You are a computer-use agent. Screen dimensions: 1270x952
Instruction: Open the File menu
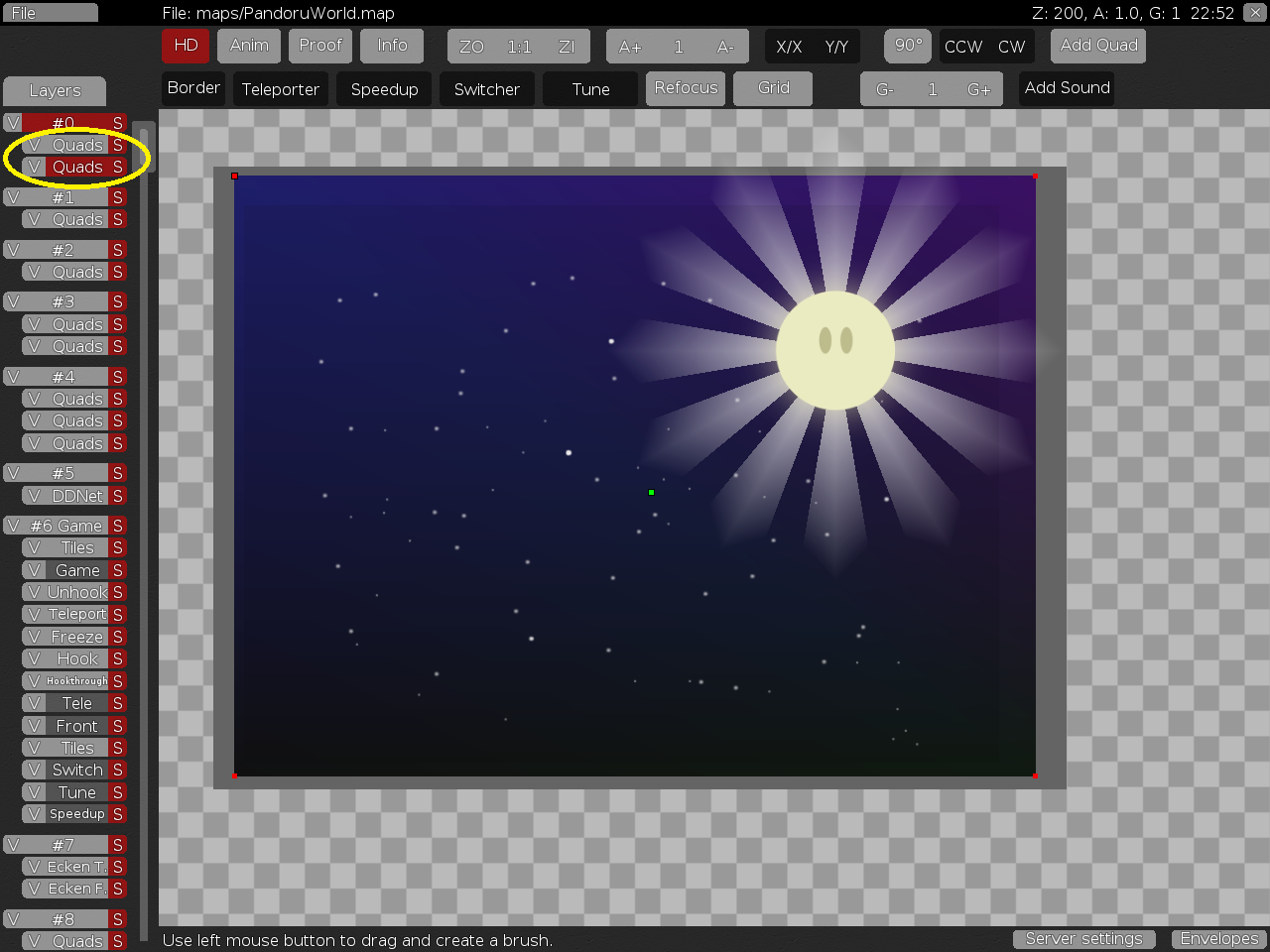coord(50,13)
